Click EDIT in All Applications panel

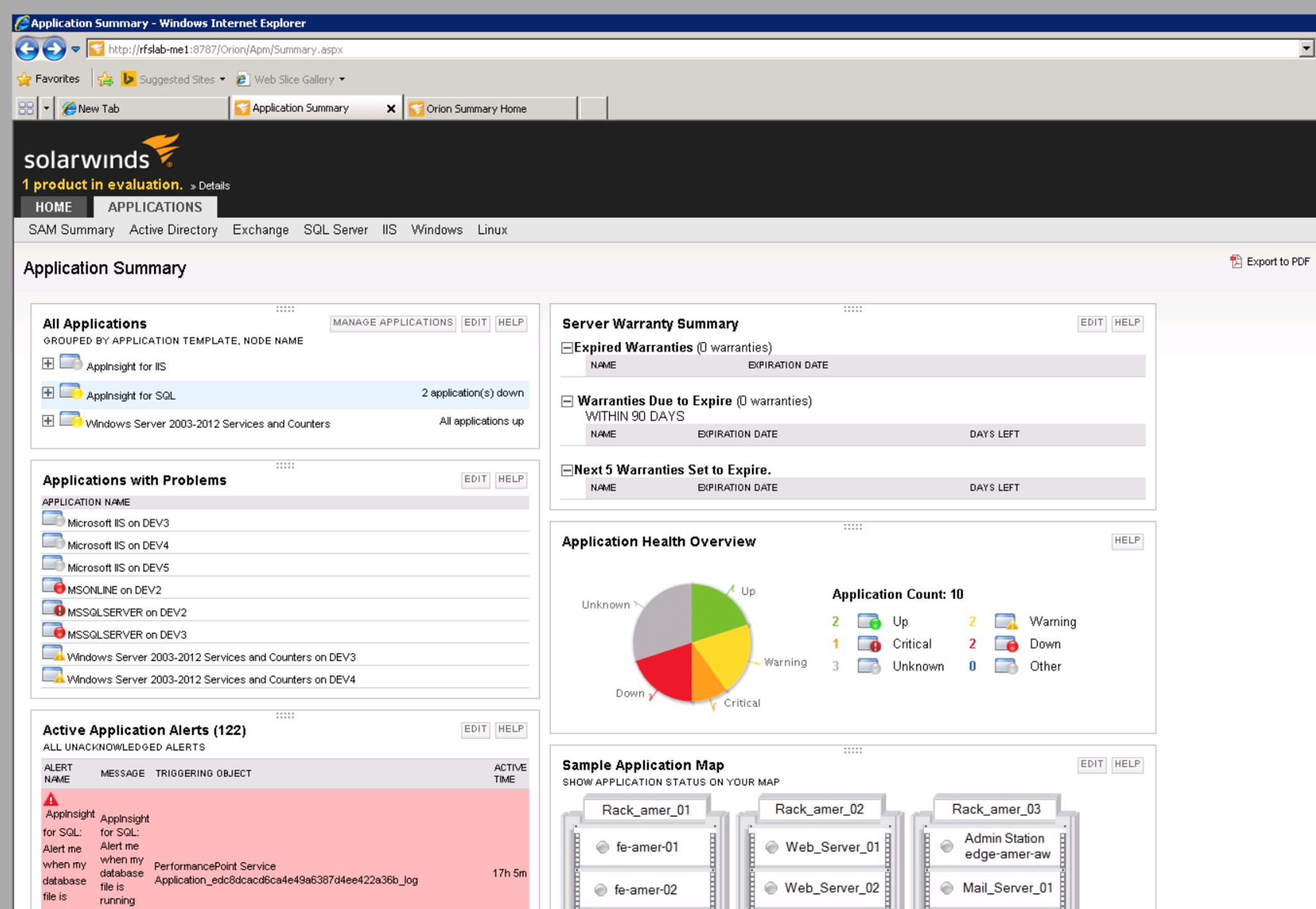click(x=475, y=323)
